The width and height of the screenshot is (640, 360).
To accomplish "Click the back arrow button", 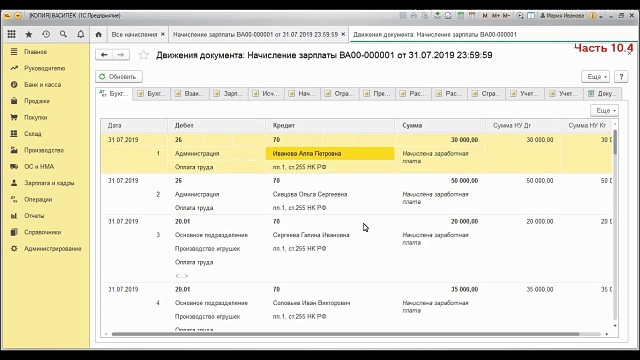I will [x=104, y=55].
